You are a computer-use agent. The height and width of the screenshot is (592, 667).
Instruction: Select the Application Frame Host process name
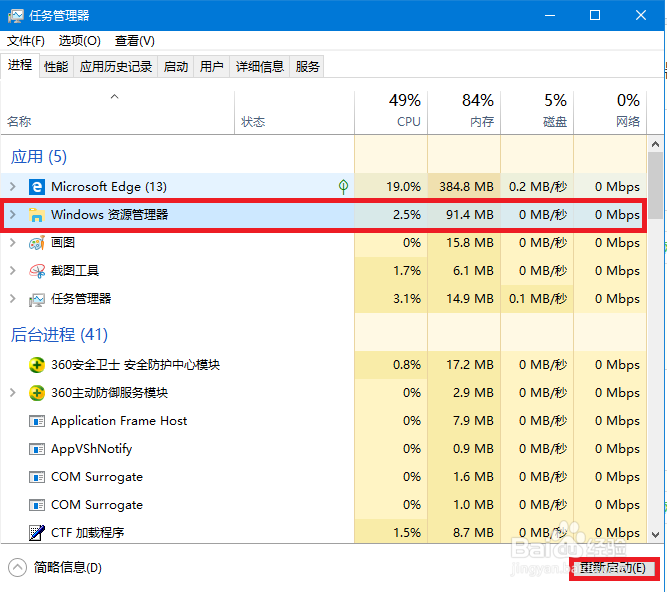[119, 421]
